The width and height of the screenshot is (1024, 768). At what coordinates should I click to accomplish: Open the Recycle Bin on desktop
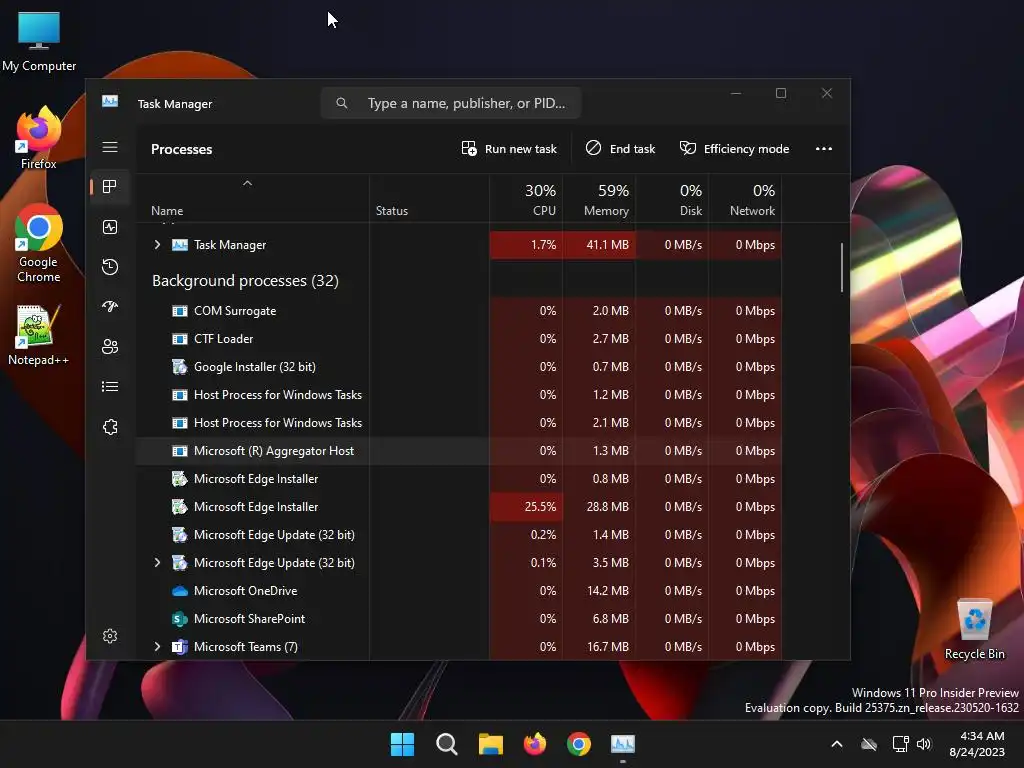tap(974, 628)
